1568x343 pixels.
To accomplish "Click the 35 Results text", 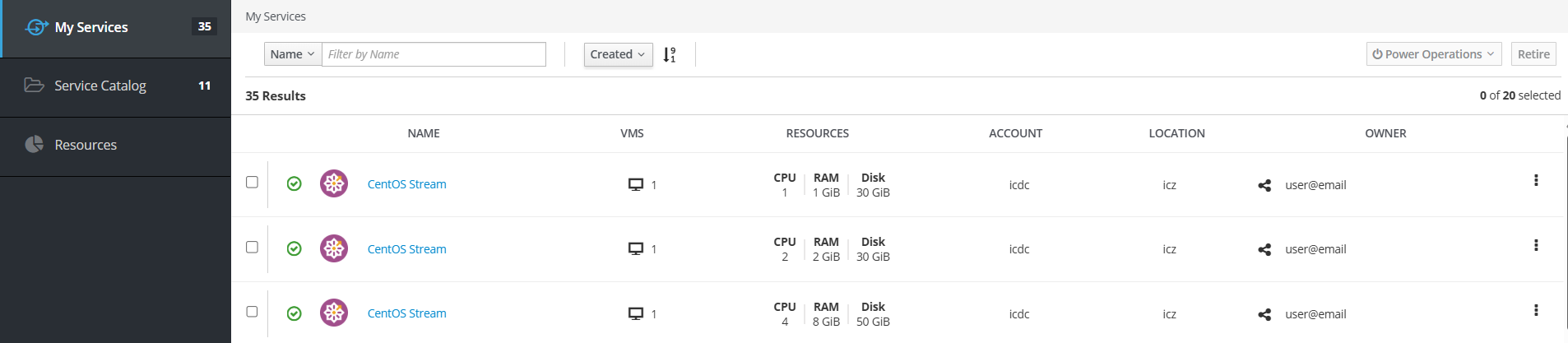I will coord(276,96).
